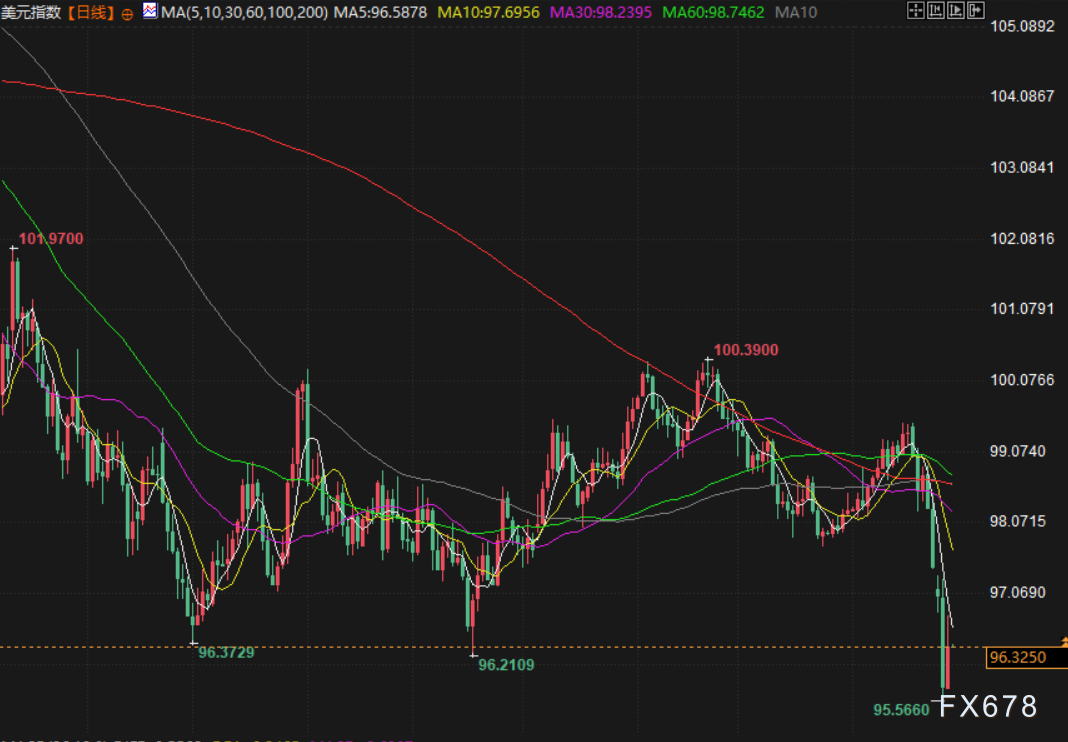Change the 【日线】 period selector
Image resolution: width=1068 pixels, height=742 pixels.
click(91, 13)
